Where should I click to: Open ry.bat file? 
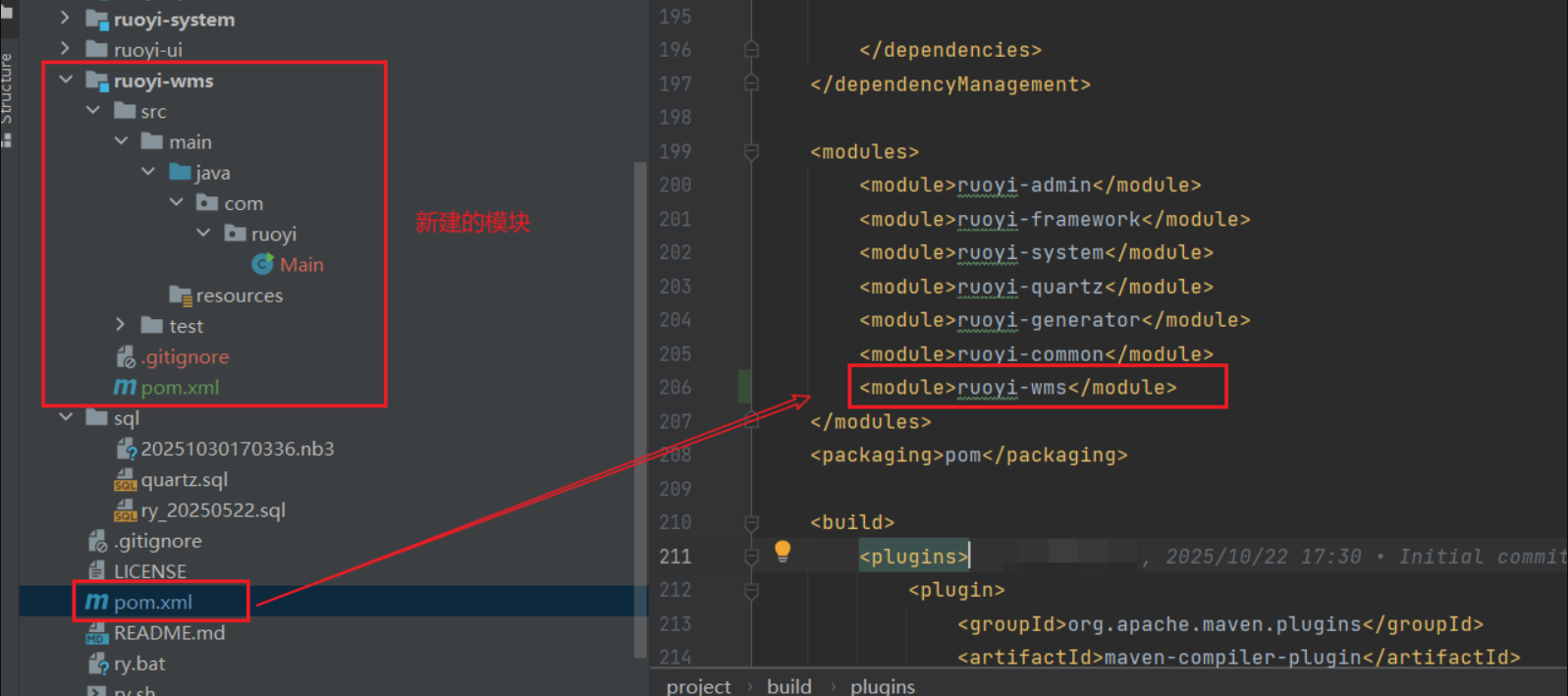coord(139,663)
